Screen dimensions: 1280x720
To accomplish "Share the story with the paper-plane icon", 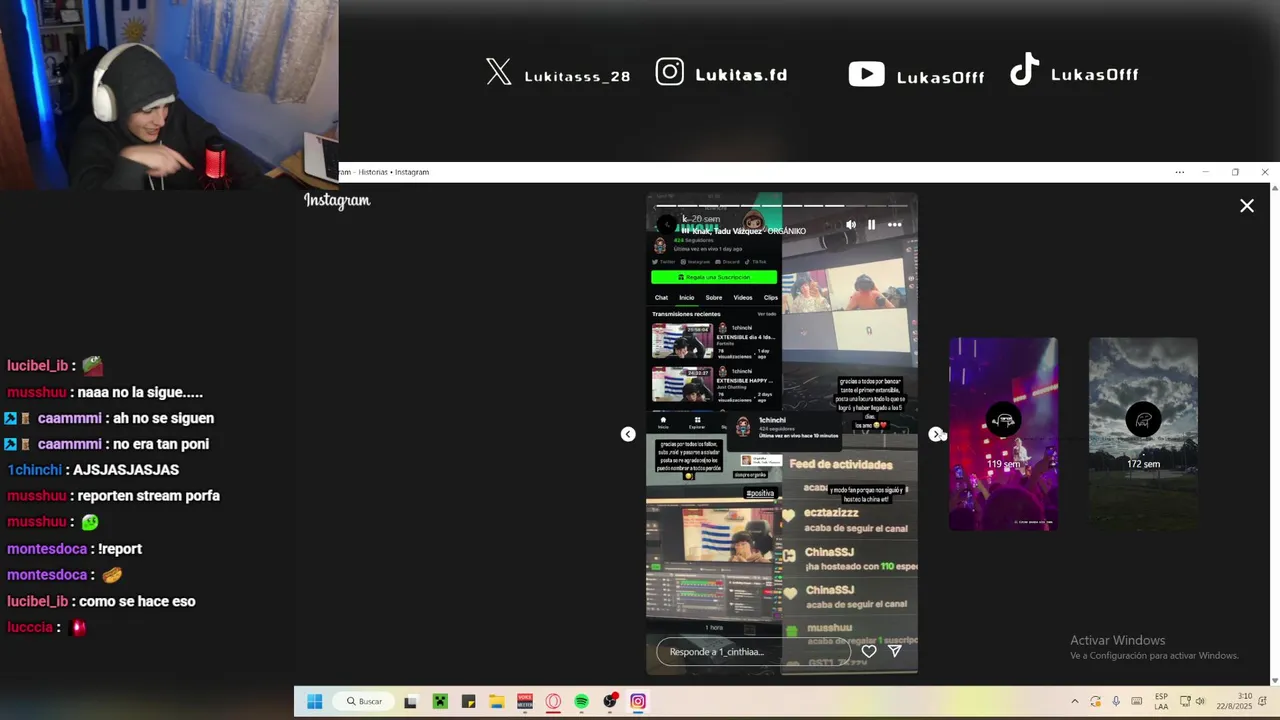I will (x=895, y=651).
